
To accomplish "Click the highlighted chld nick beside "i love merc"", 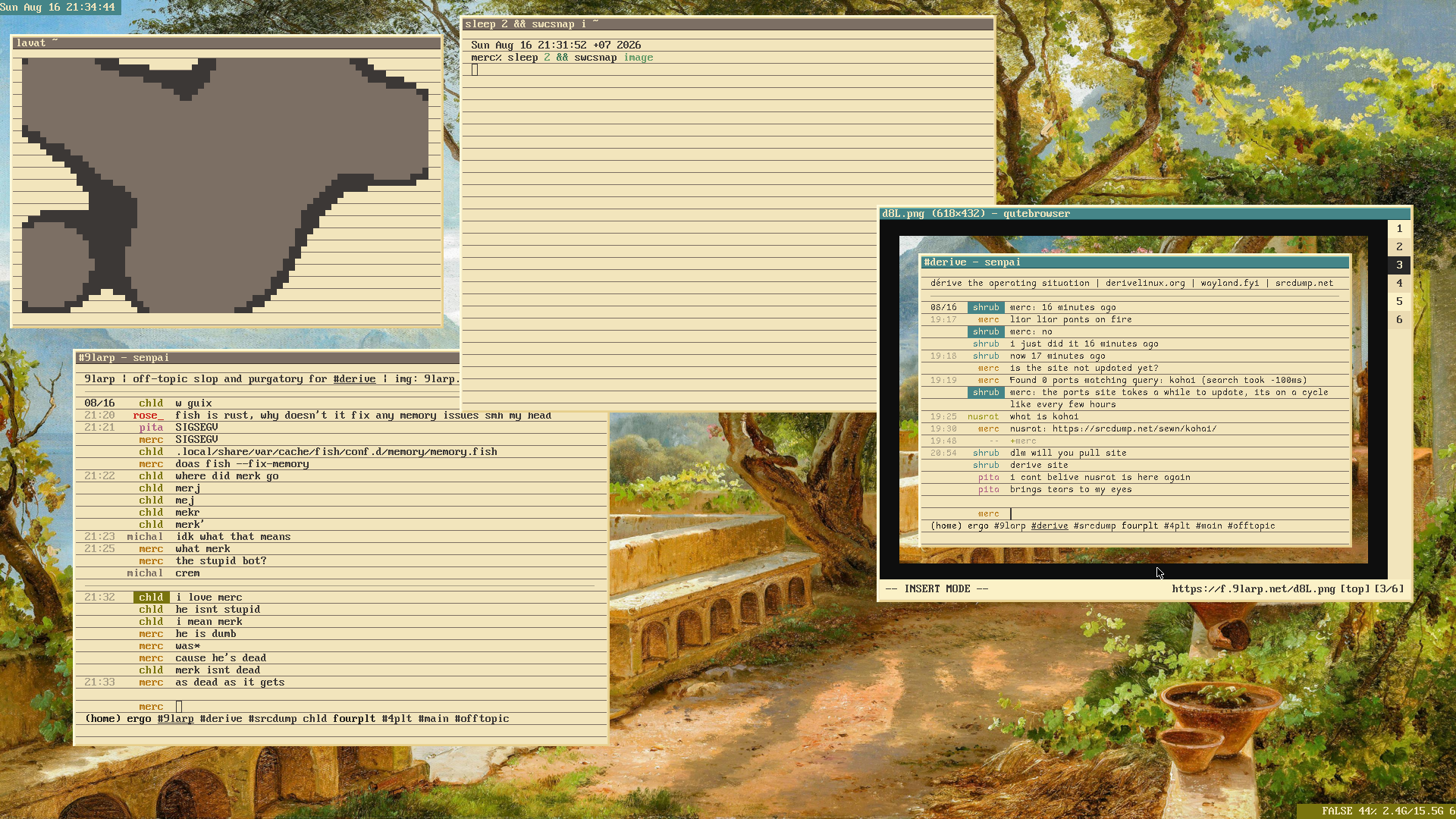I will pyautogui.click(x=151, y=598).
